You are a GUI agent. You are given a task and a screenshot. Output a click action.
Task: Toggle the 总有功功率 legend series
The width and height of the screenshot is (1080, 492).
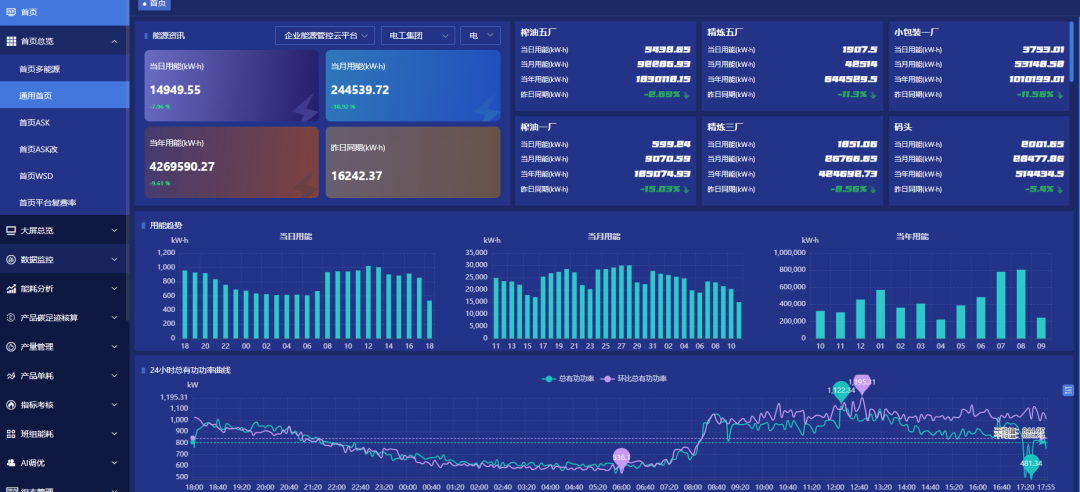click(569, 378)
